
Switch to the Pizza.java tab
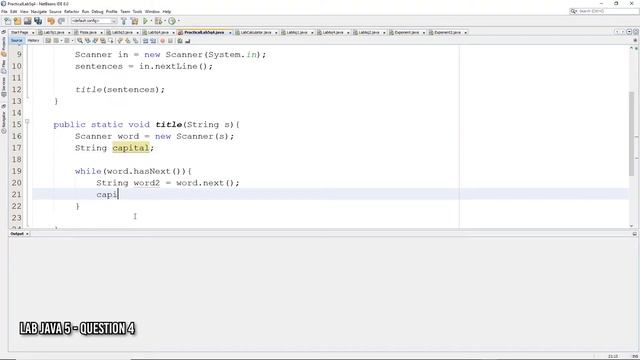point(88,32)
